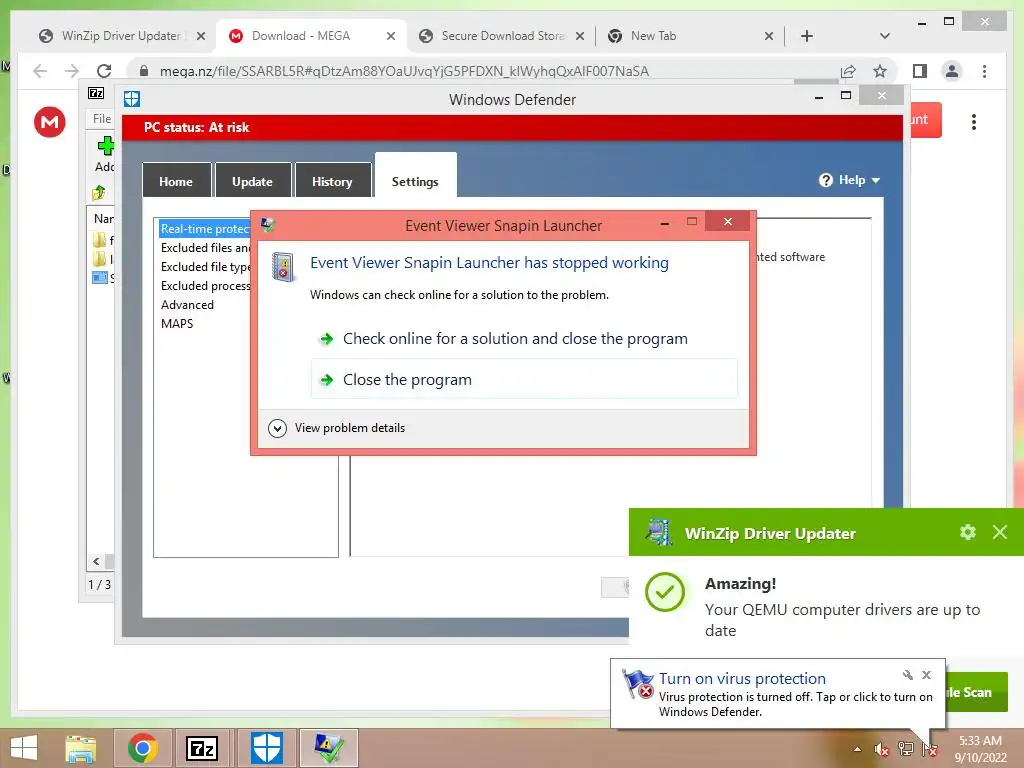Screen dimensions: 1024x768
Task: Open Windows Defender from the taskbar
Action: pyautogui.click(x=267, y=748)
